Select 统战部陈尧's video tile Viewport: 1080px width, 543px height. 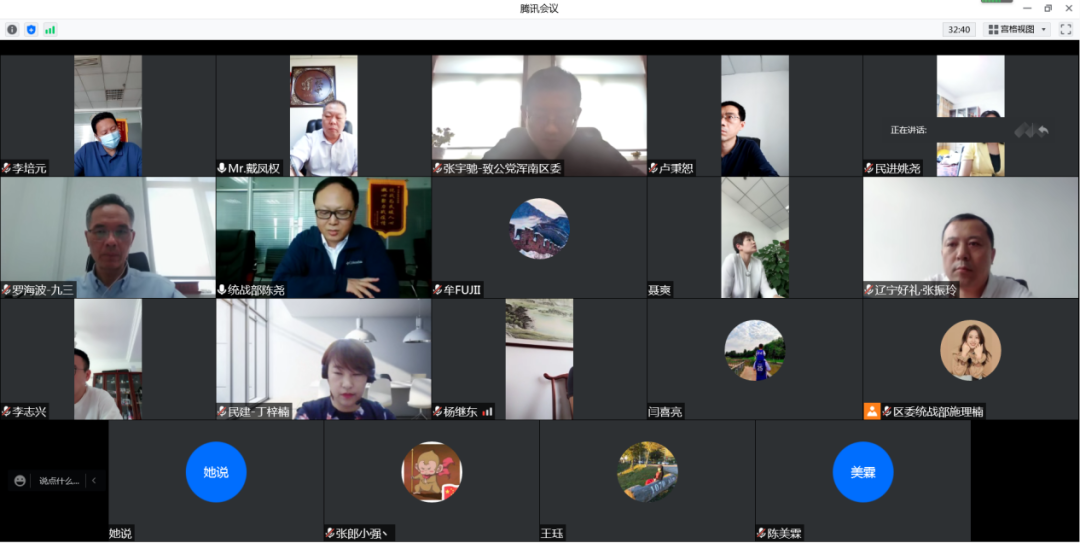click(323, 238)
